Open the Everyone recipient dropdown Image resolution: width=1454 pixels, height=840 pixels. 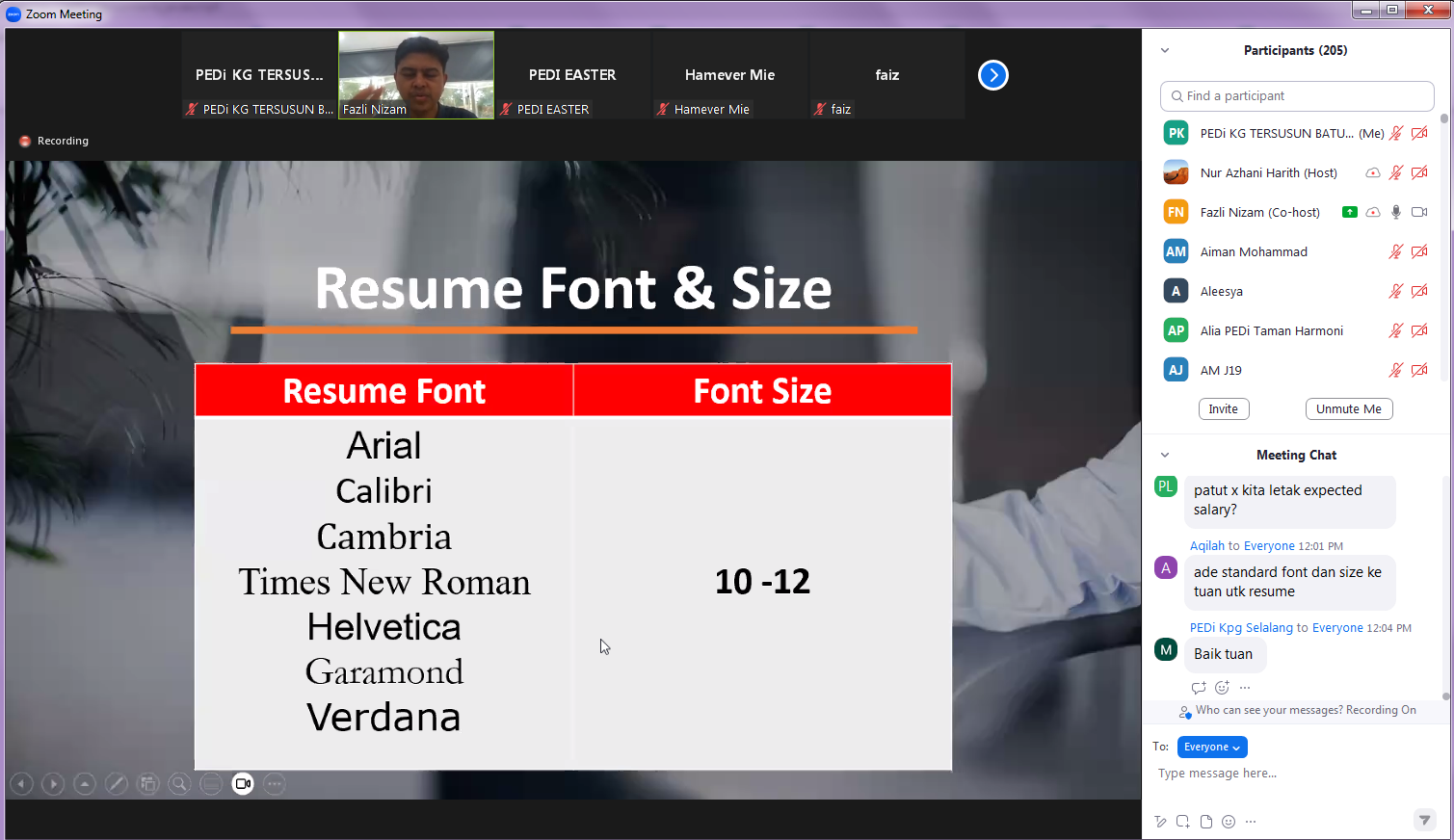pos(1212,748)
